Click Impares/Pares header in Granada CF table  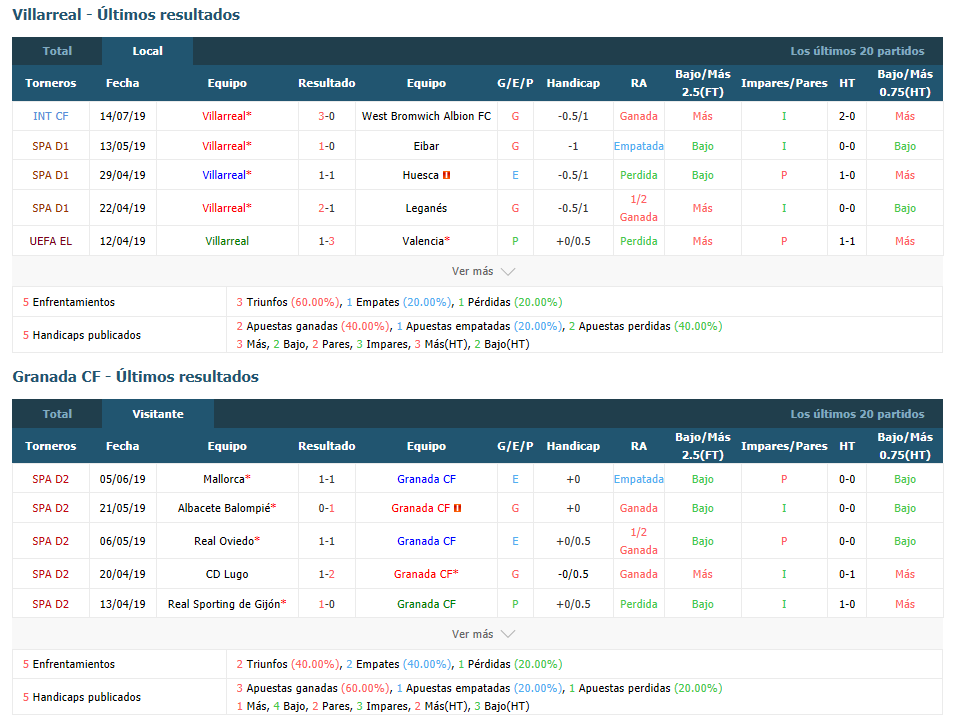(784, 446)
